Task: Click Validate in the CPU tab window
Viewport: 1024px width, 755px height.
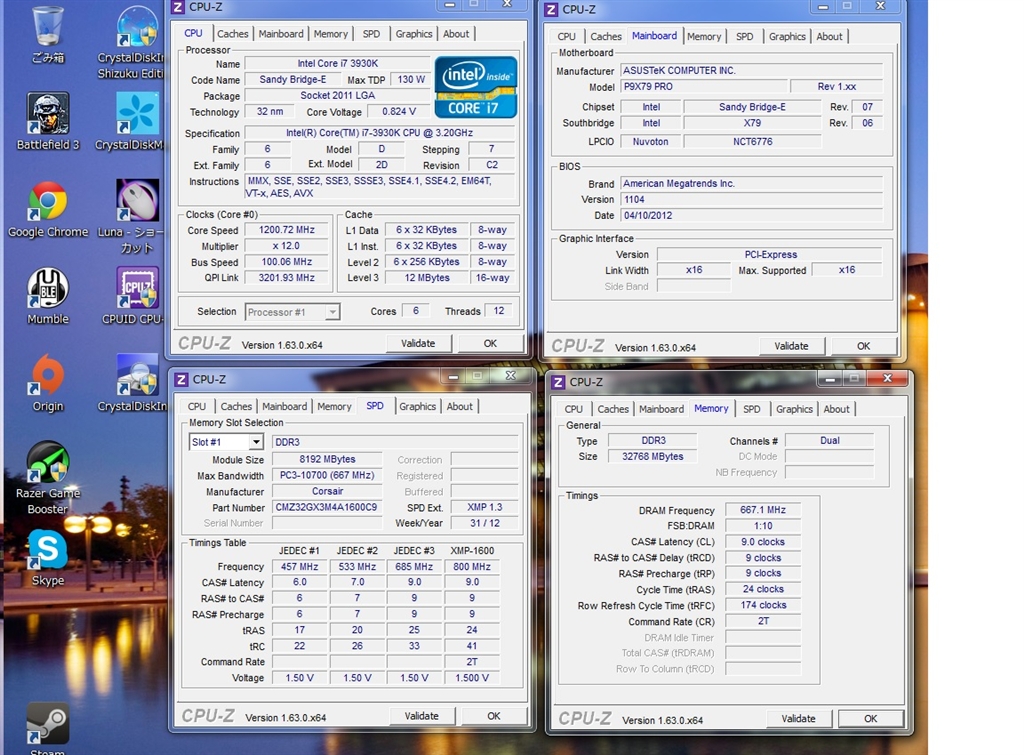Action: pos(418,343)
